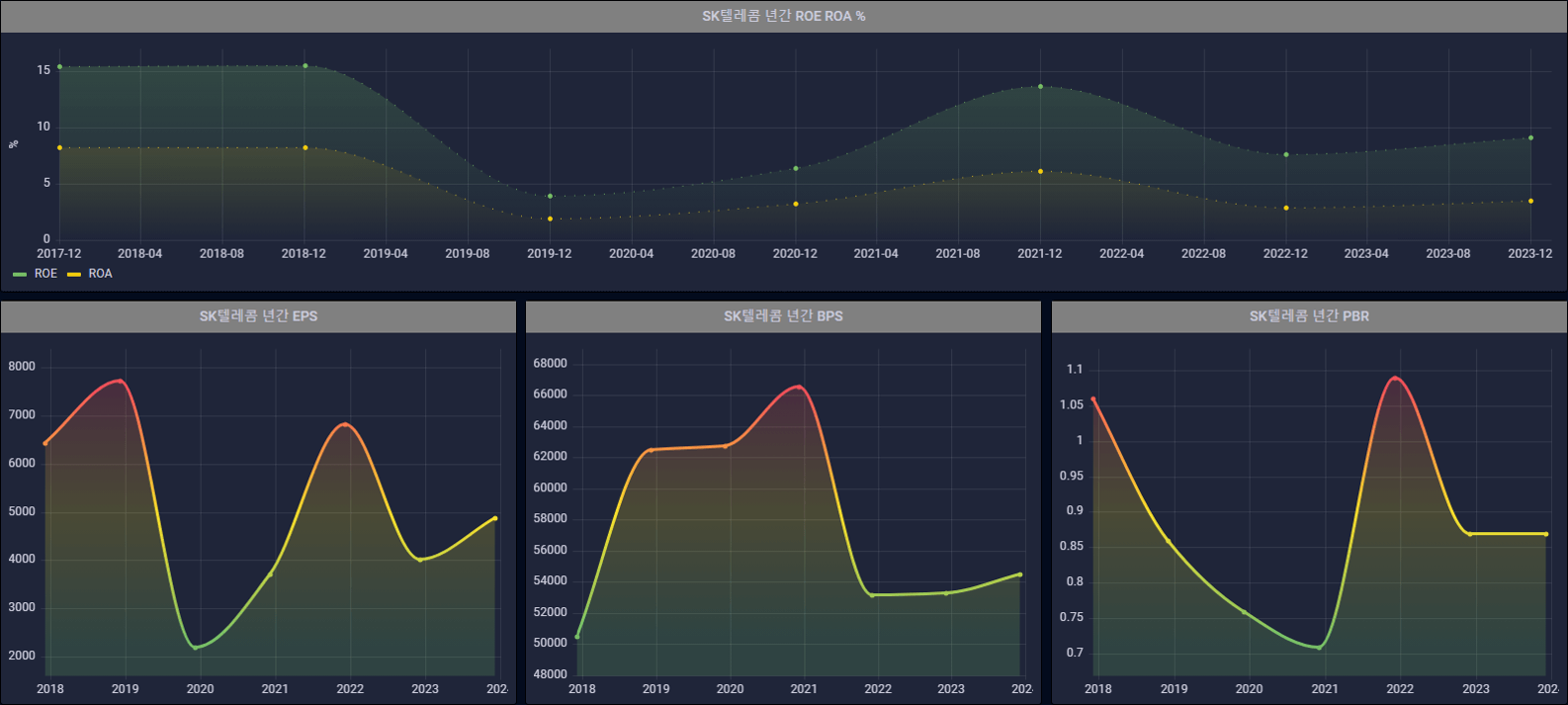Open the SK텔레콤 년간 BPS panel title menu
The width and height of the screenshot is (1568, 705).
[x=783, y=316]
